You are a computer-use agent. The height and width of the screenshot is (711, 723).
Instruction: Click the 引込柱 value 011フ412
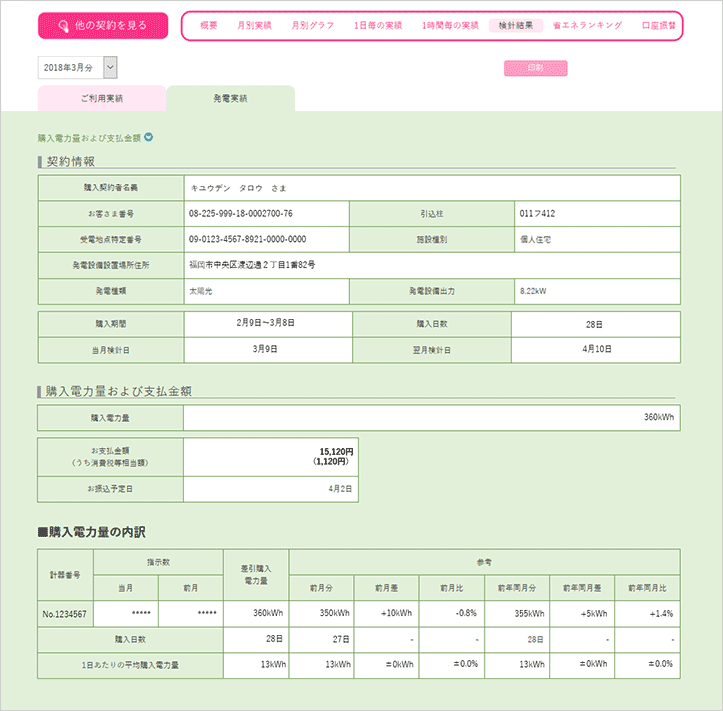click(x=537, y=213)
